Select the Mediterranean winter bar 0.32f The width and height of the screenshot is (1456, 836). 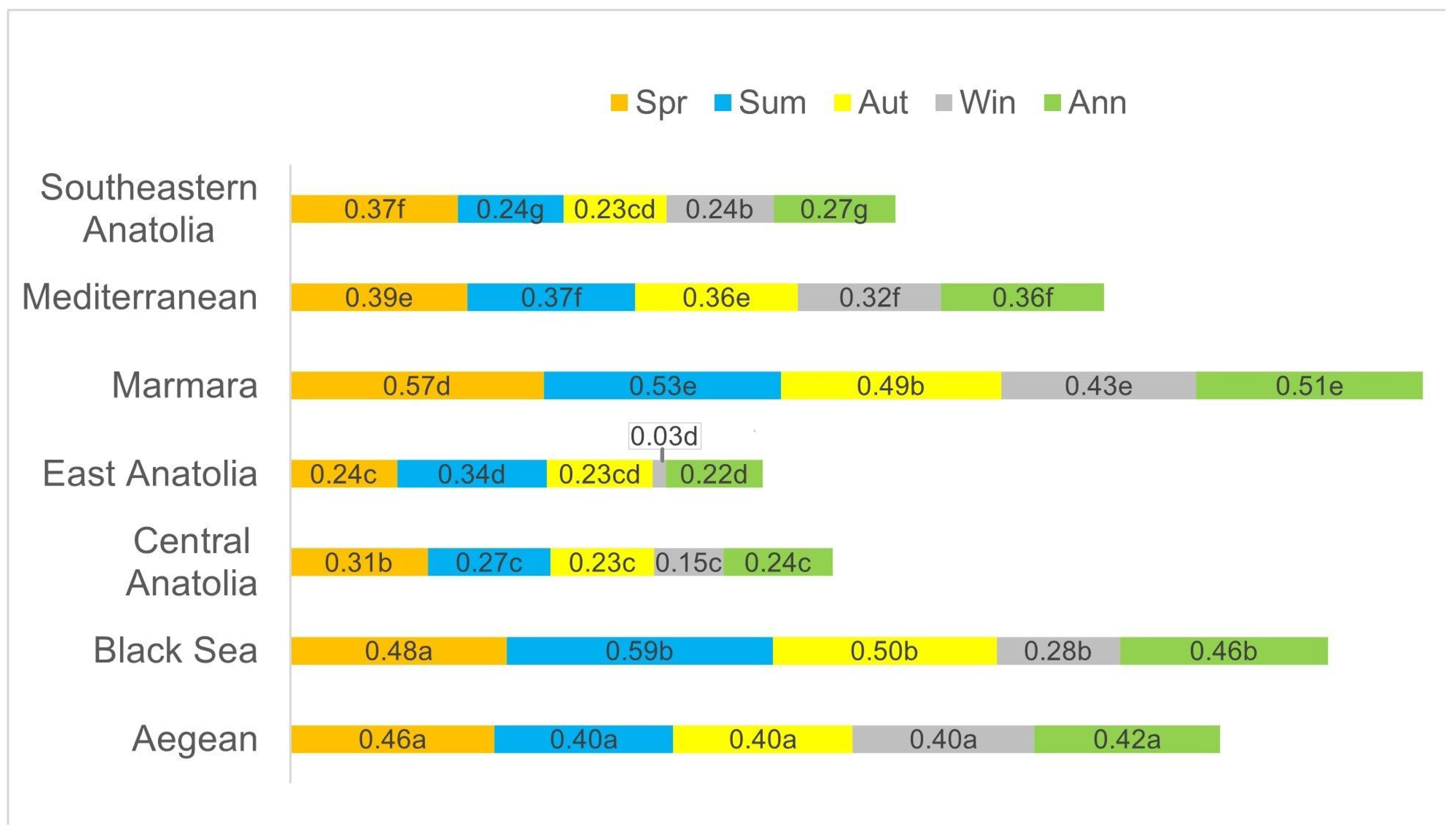click(x=869, y=297)
